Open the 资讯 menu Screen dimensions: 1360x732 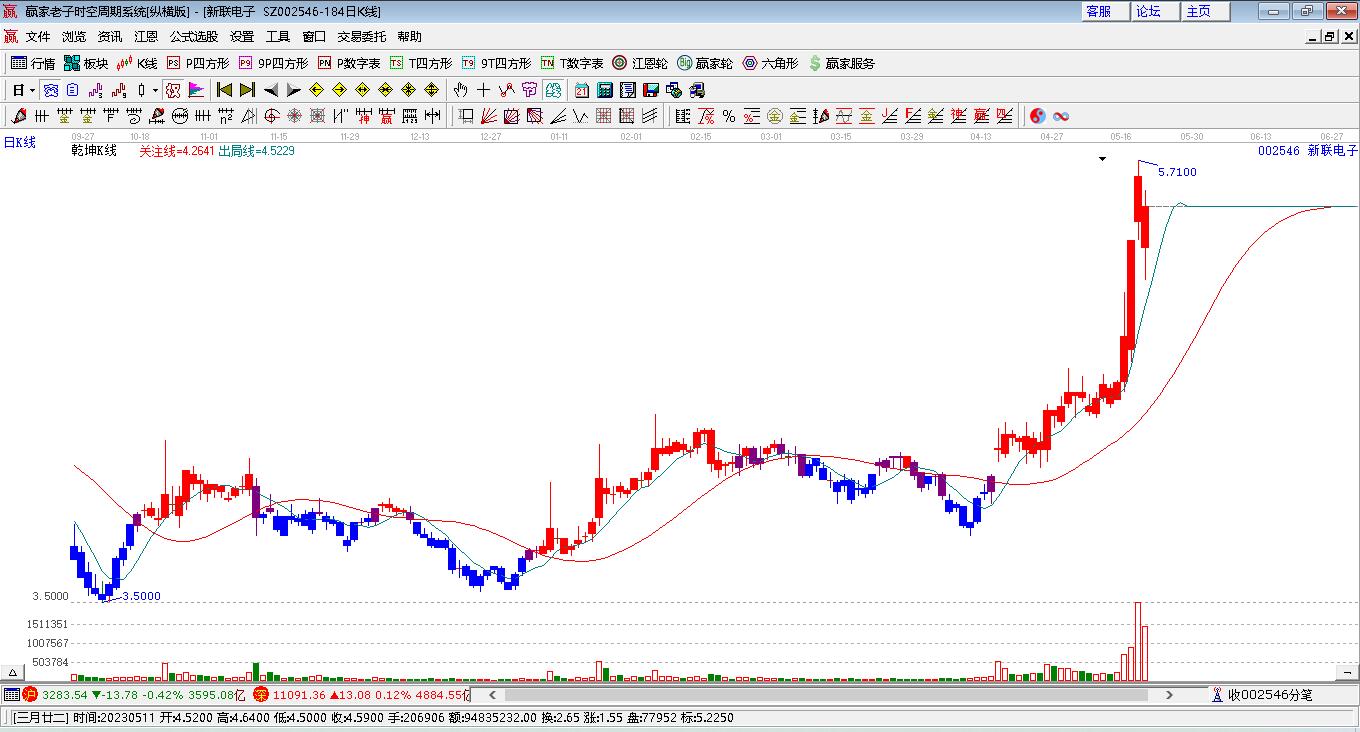(x=110, y=36)
